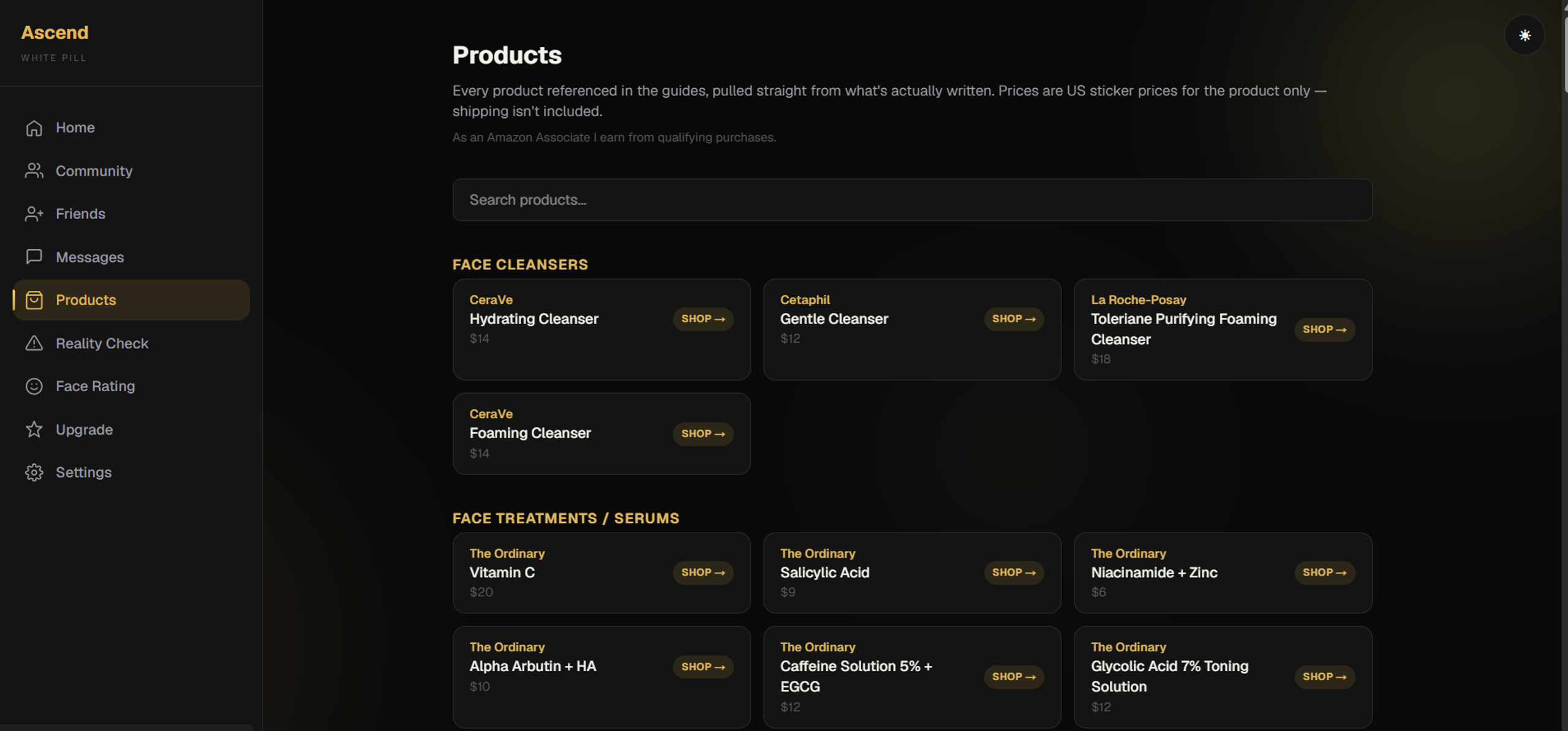Go to Face Rating page
The height and width of the screenshot is (731, 1568).
click(131, 386)
